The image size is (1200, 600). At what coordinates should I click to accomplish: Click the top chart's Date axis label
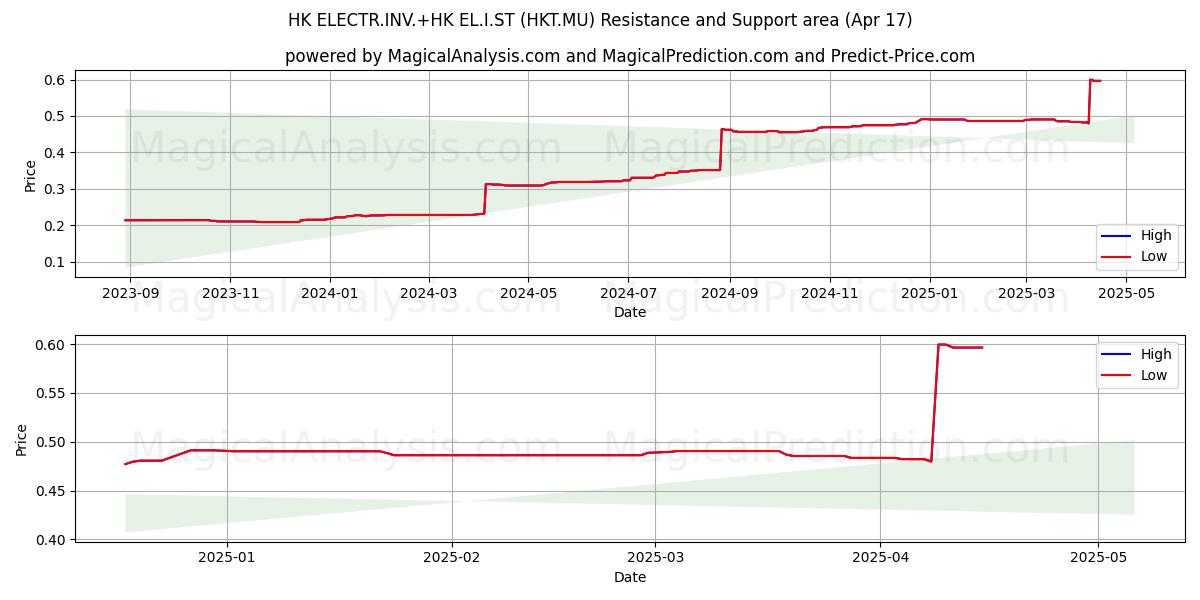(x=630, y=312)
